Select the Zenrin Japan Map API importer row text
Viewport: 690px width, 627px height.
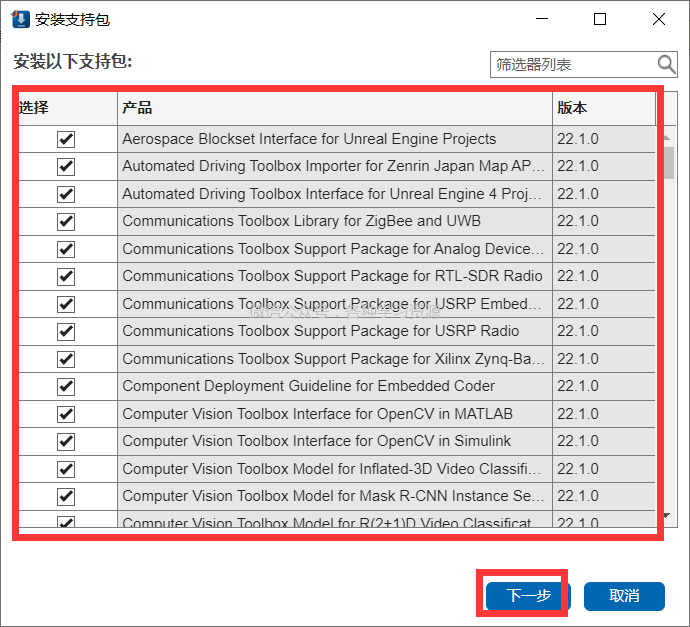tap(334, 166)
